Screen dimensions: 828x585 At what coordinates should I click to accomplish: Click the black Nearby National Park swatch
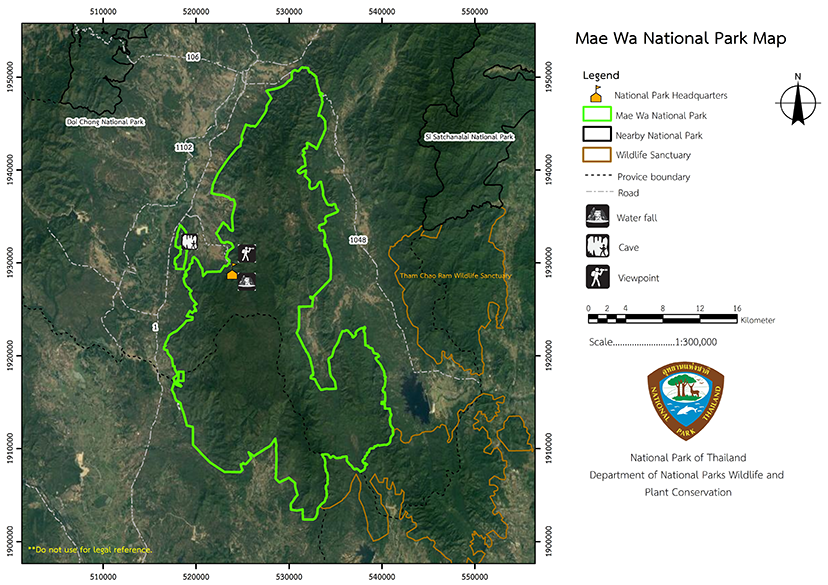click(x=596, y=135)
